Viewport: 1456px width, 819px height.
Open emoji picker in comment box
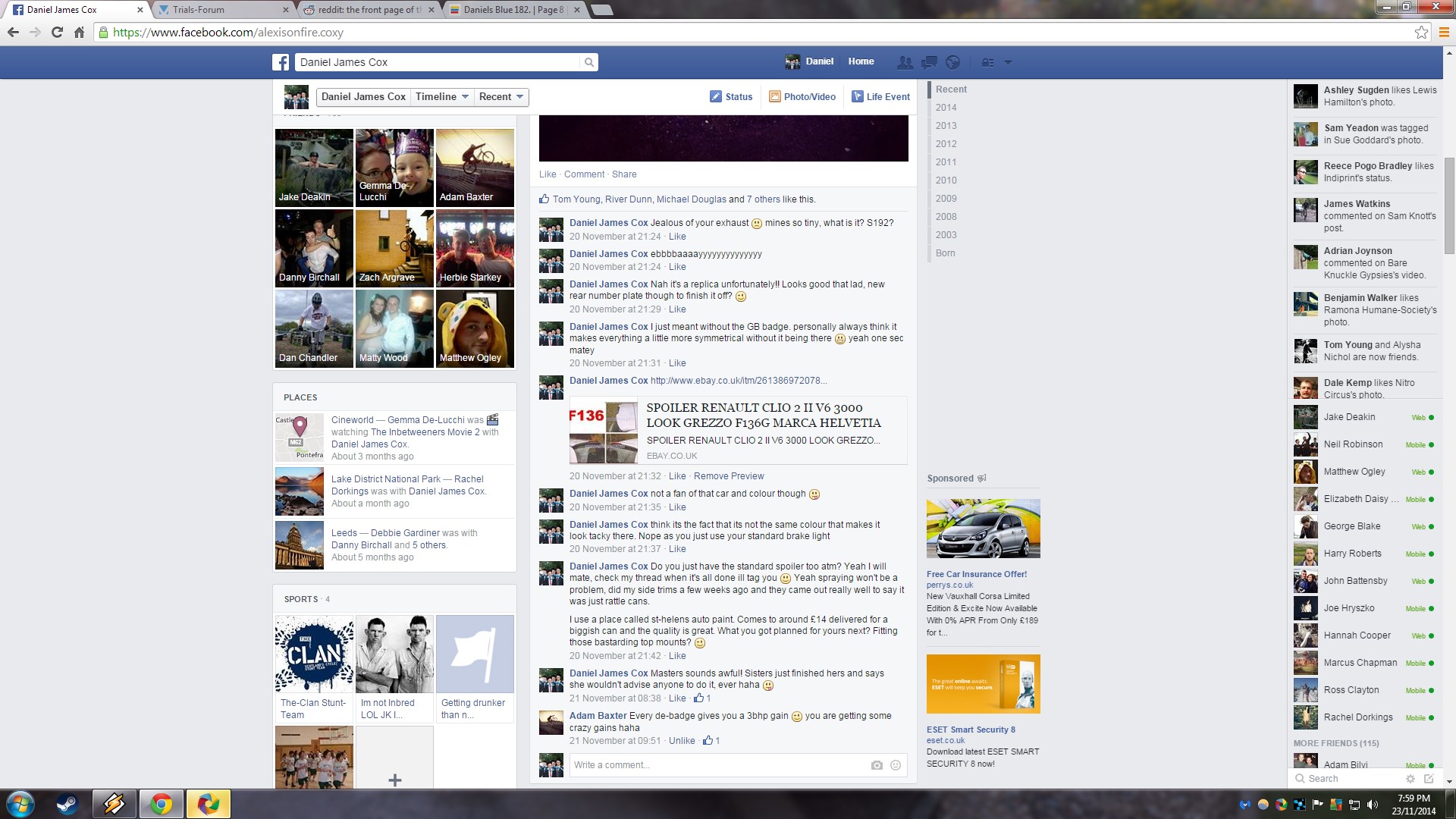896,765
